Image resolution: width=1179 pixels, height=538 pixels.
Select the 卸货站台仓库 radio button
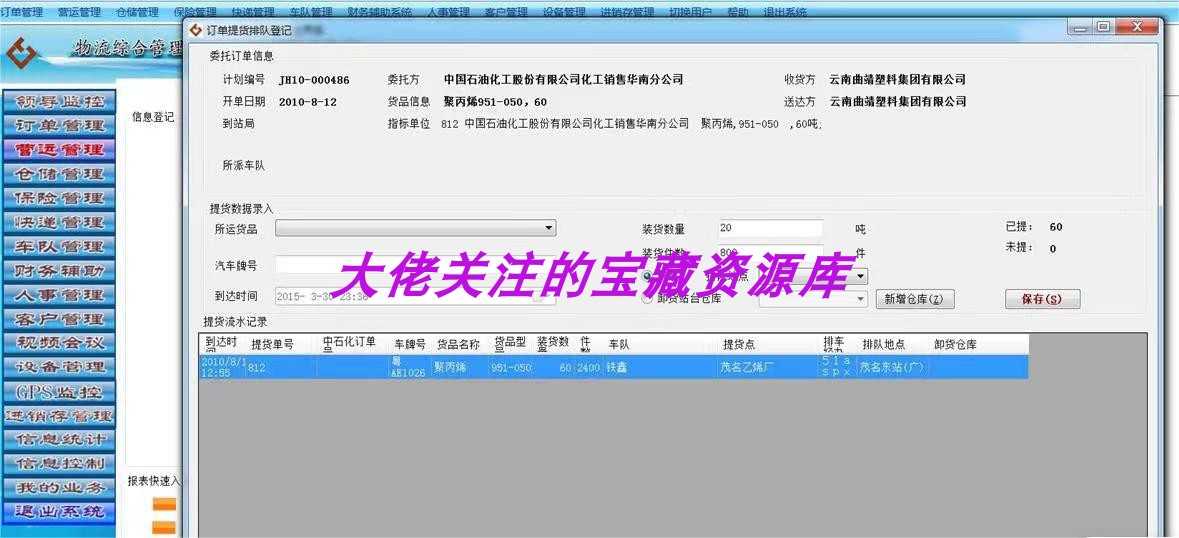647,298
